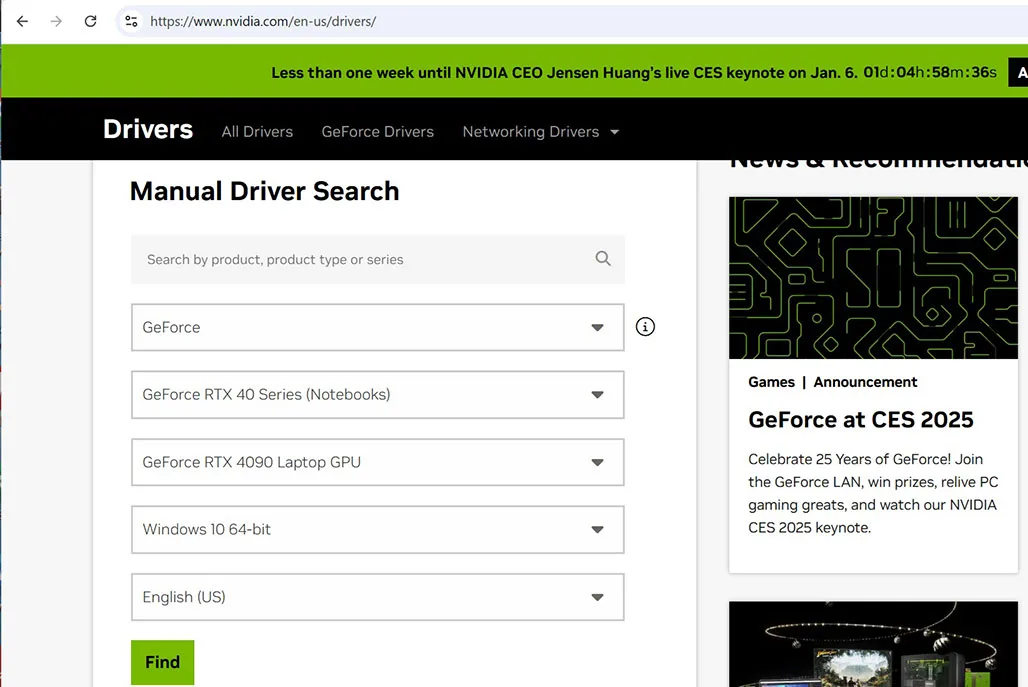The height and width of the screenshot is (687, 1028).
Task: Click the Games category label
Action: click(x=772, y=382)
